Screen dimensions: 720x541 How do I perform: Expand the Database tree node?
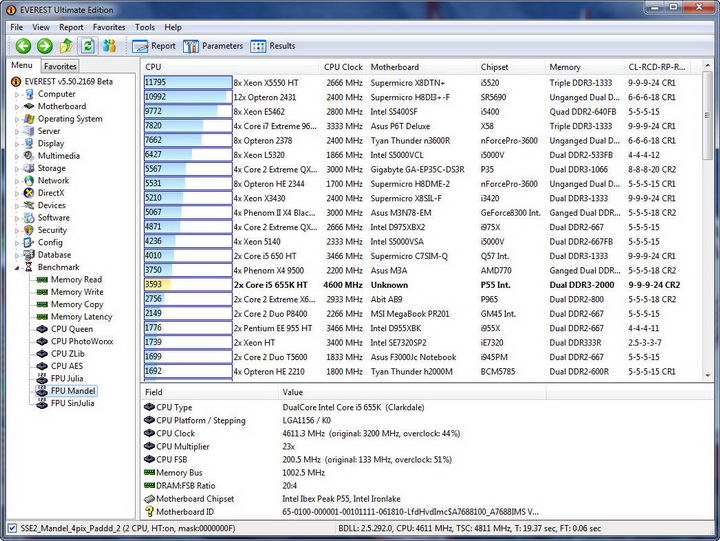pyautogui.click(x=17, y=256)
